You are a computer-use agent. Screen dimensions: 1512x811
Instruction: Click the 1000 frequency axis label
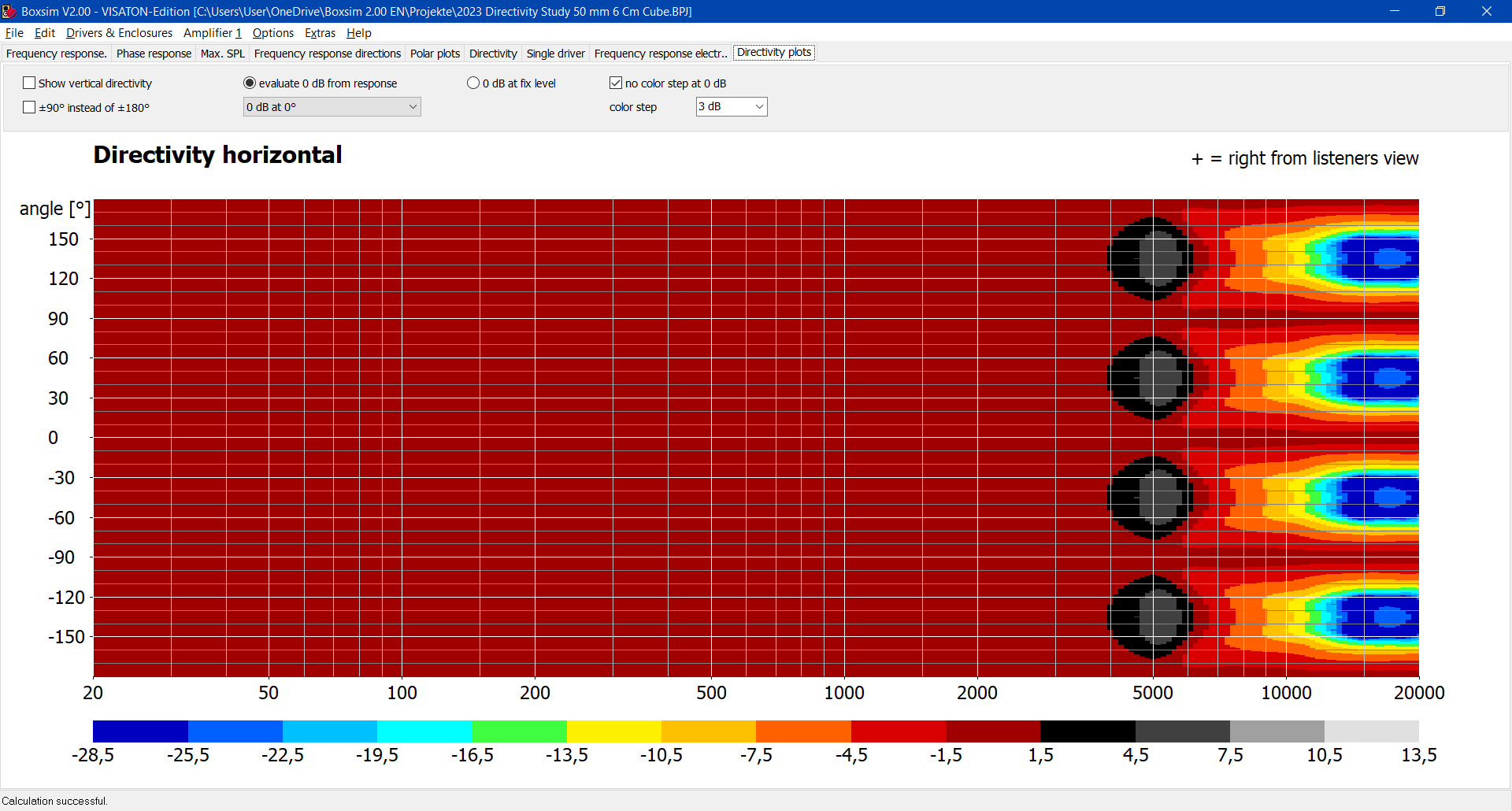click(844, 693)
